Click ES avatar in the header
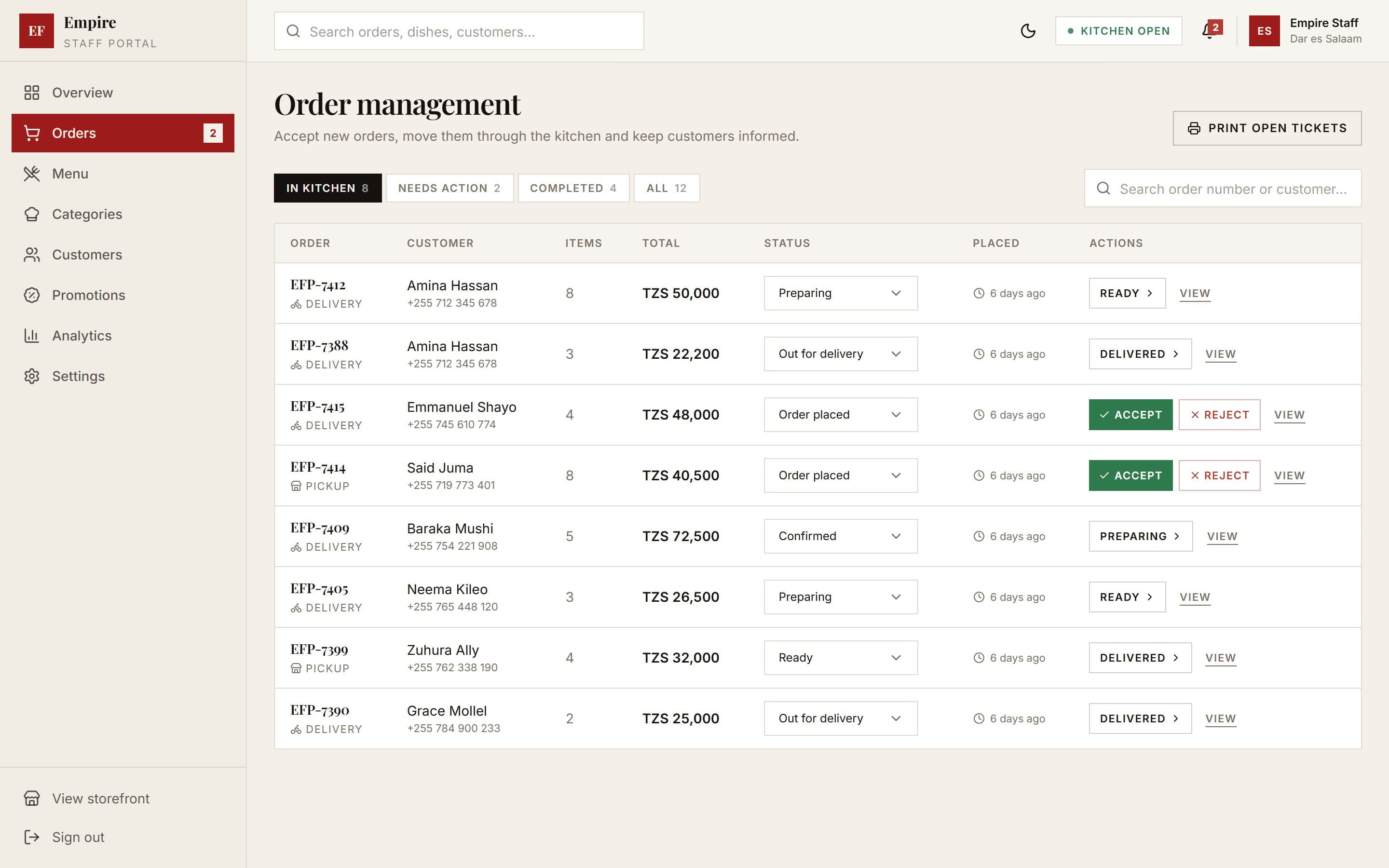The height and width of the screenshot is (868, 1389). click(1264, 31)
